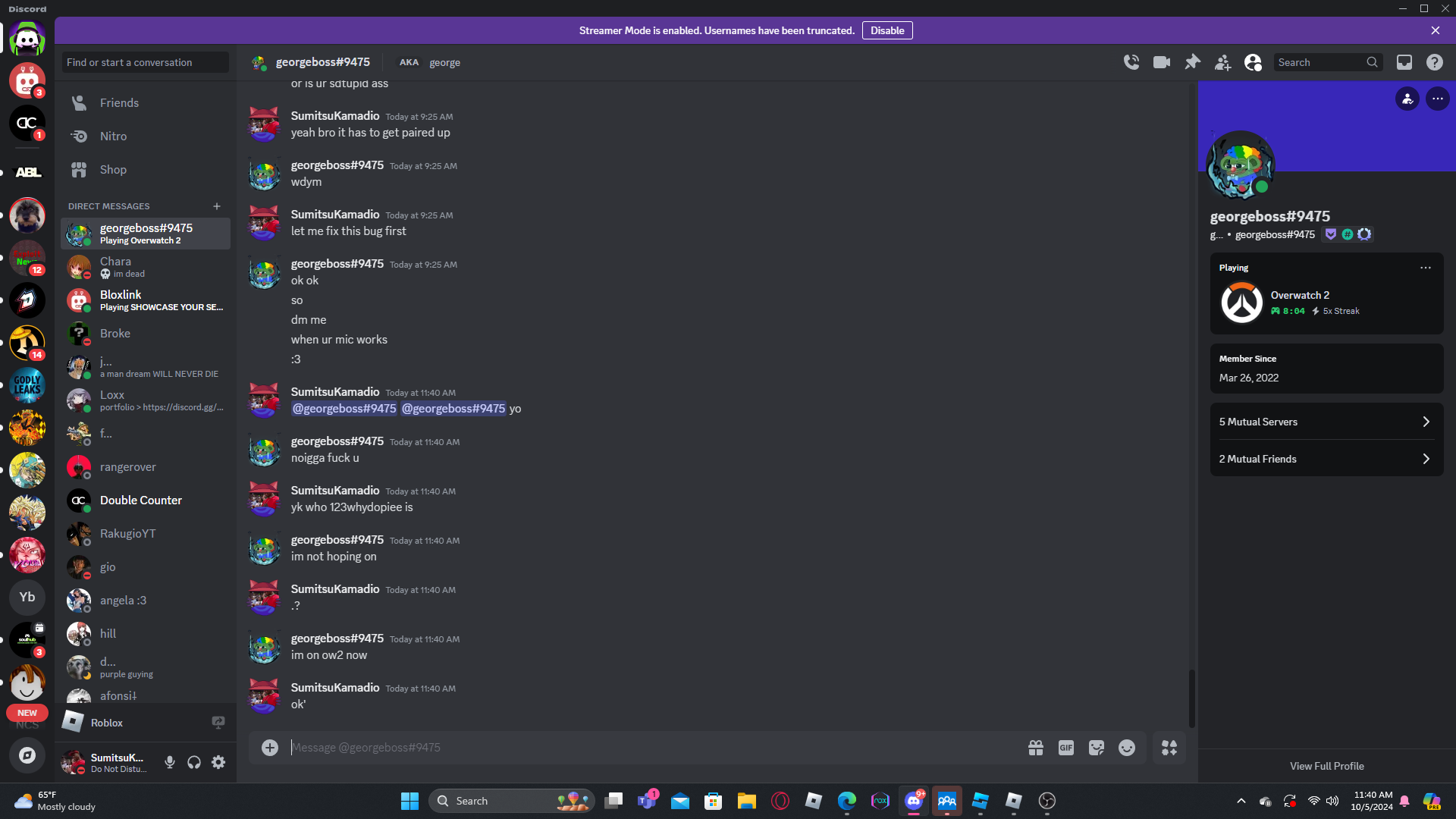Add friends to DM
Image resolution: width=1456 pixels, height=819 pixels.
[1222, 63]
